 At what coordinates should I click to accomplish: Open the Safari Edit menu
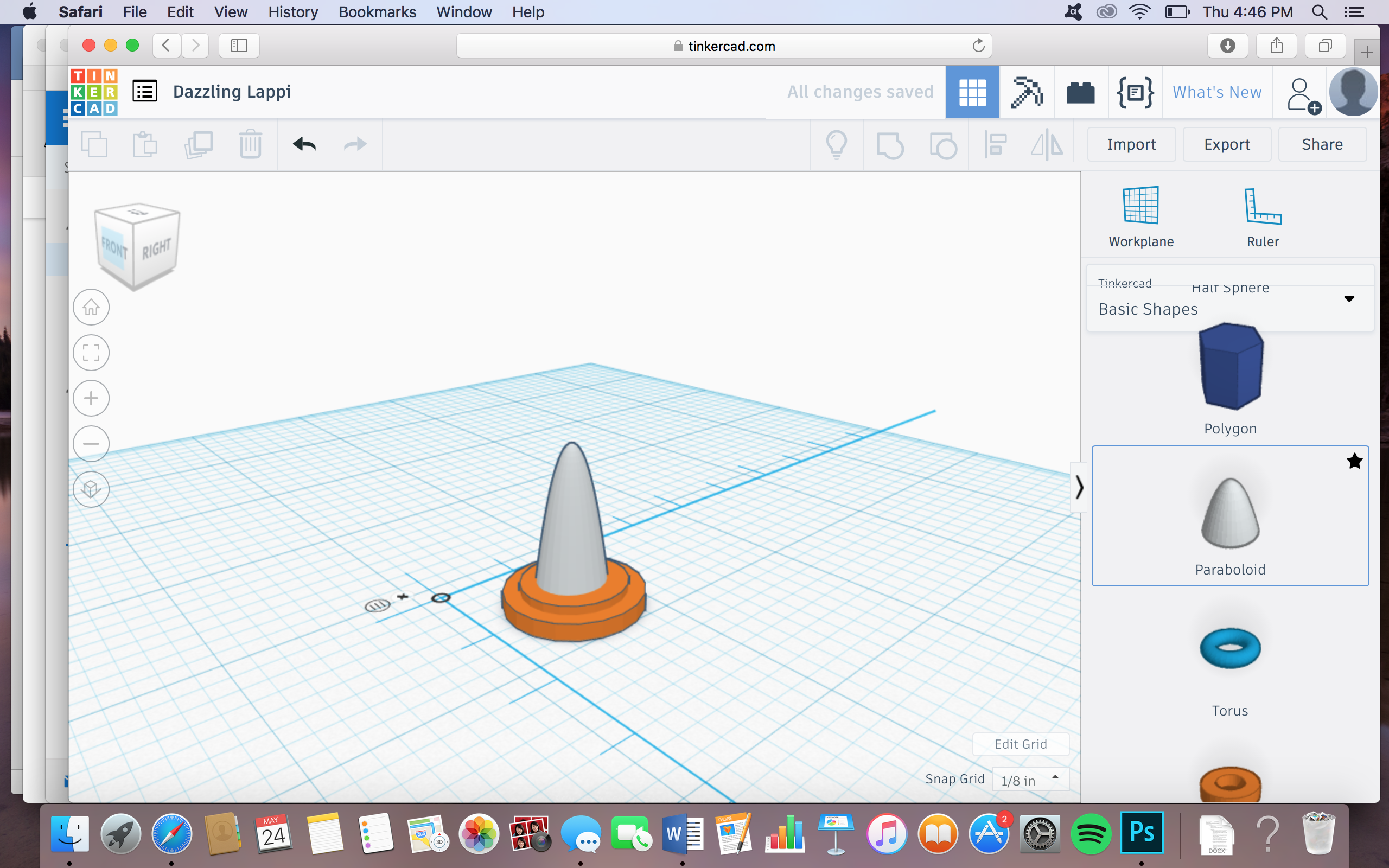click(180, 12)
